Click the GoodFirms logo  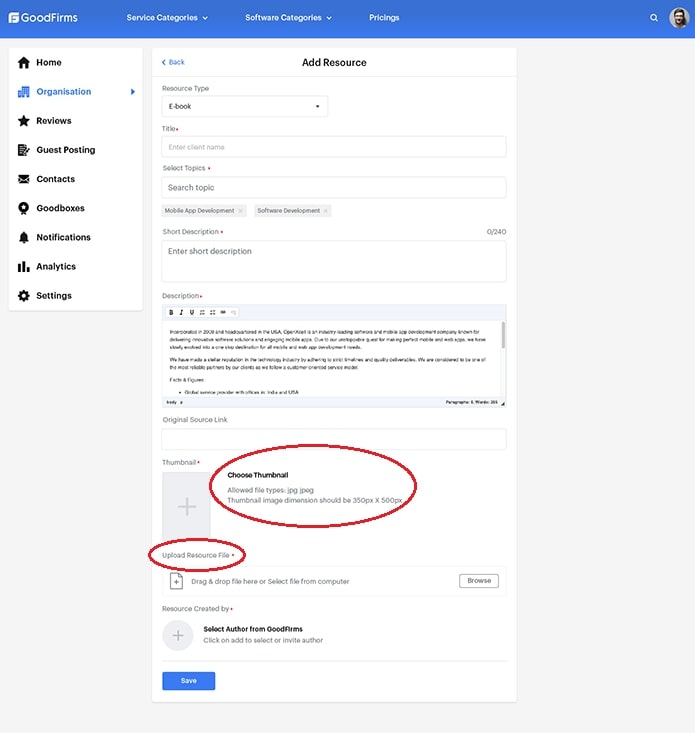(43, 18)
